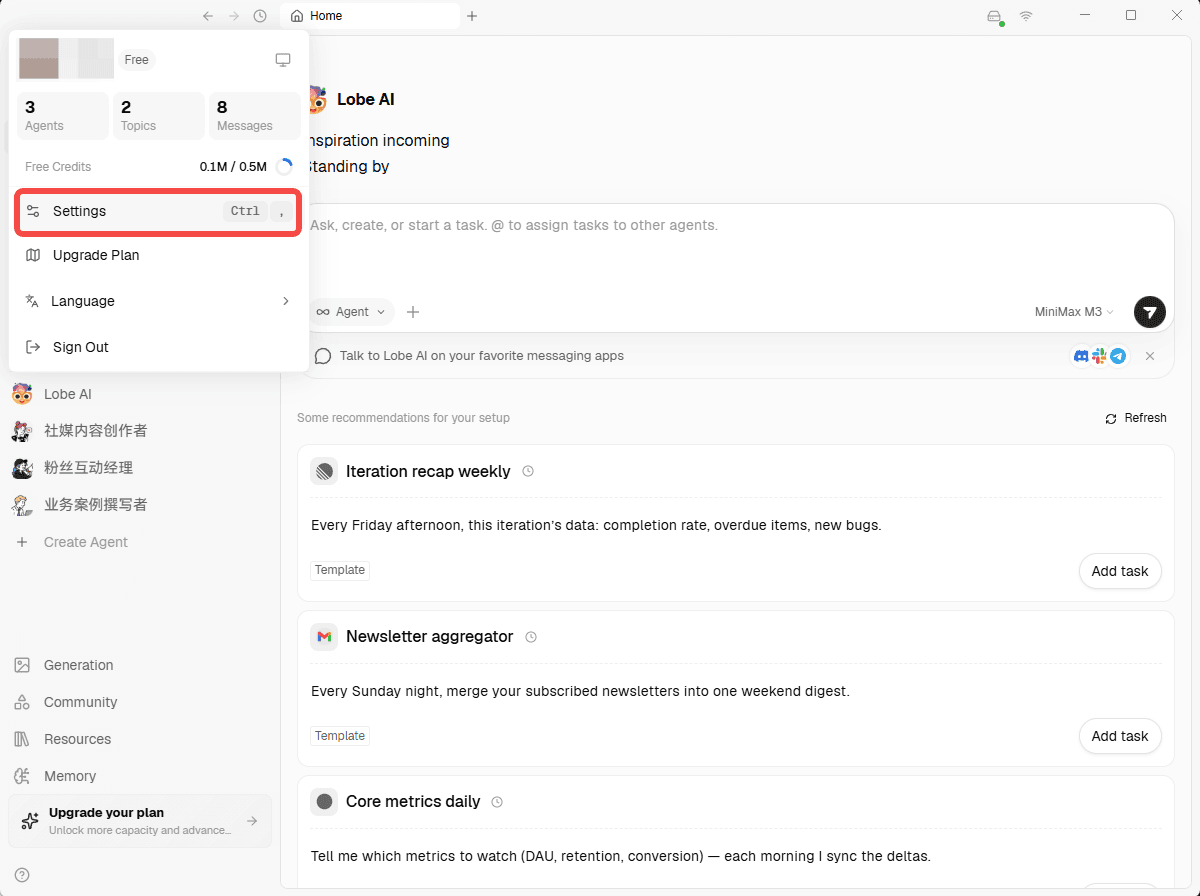Add task for Iteration recap weekly
Viewport: 1200px width, 896px height.
tap(1120, 571)
